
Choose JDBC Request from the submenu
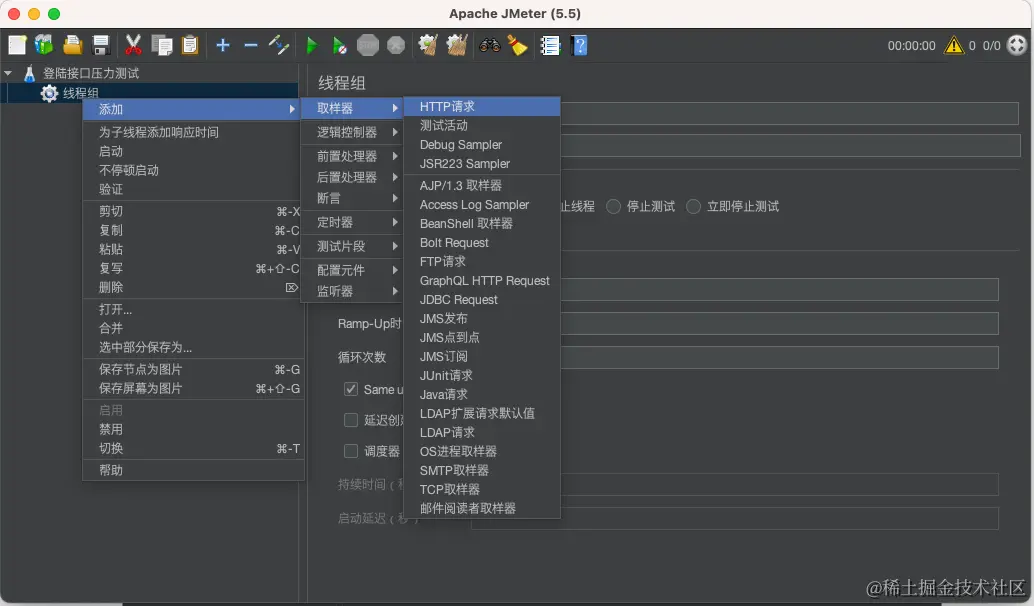(458, 299)
